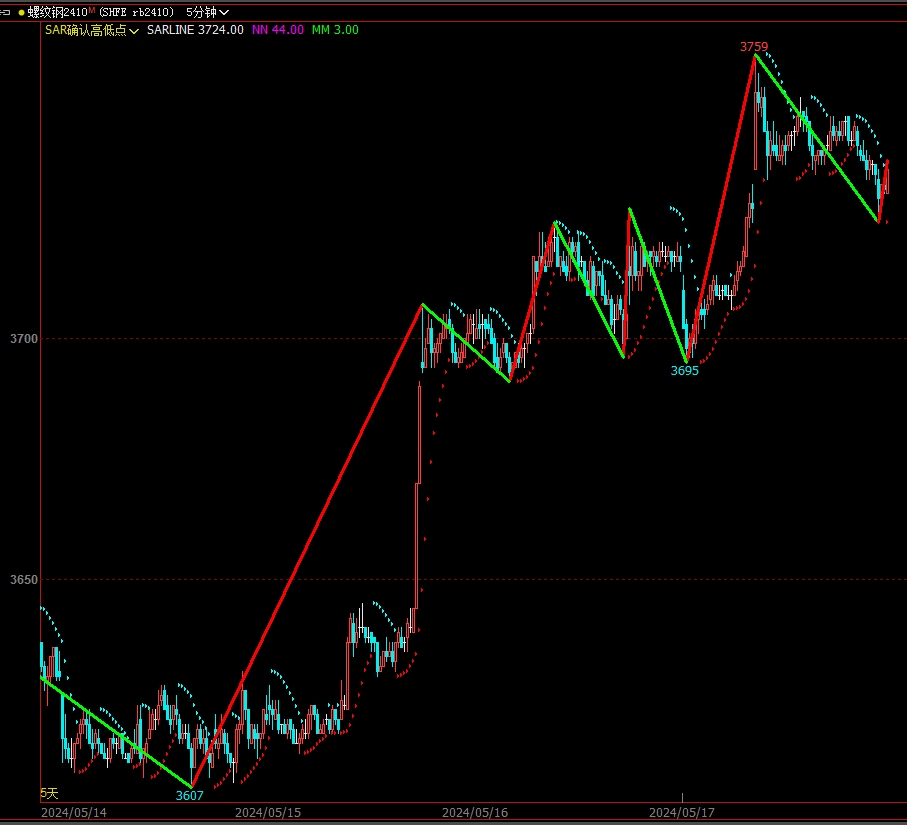Click the 2024/05/16 date on time axis
Image resolution: width=907 pixels, height=825 pixels.
point(475,813)
